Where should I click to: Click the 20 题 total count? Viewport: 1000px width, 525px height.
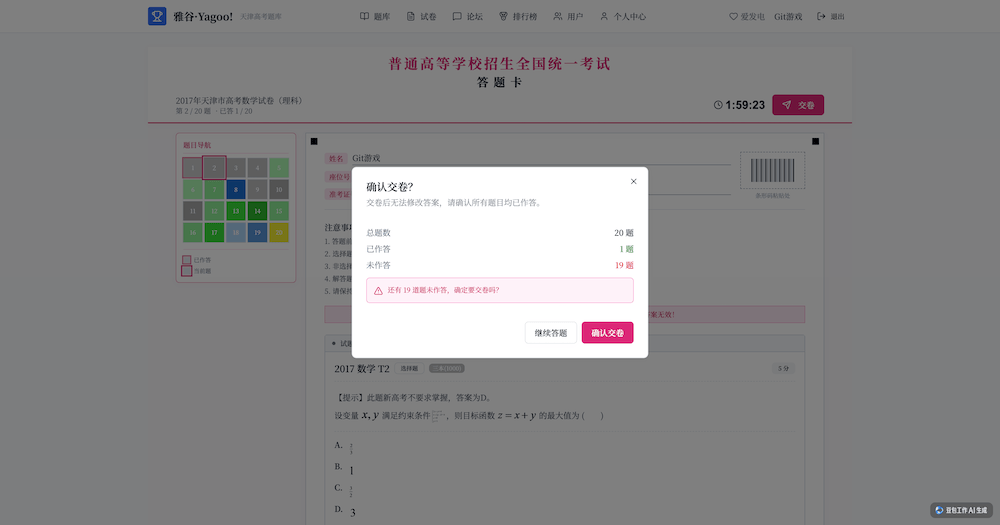(624, 233)
